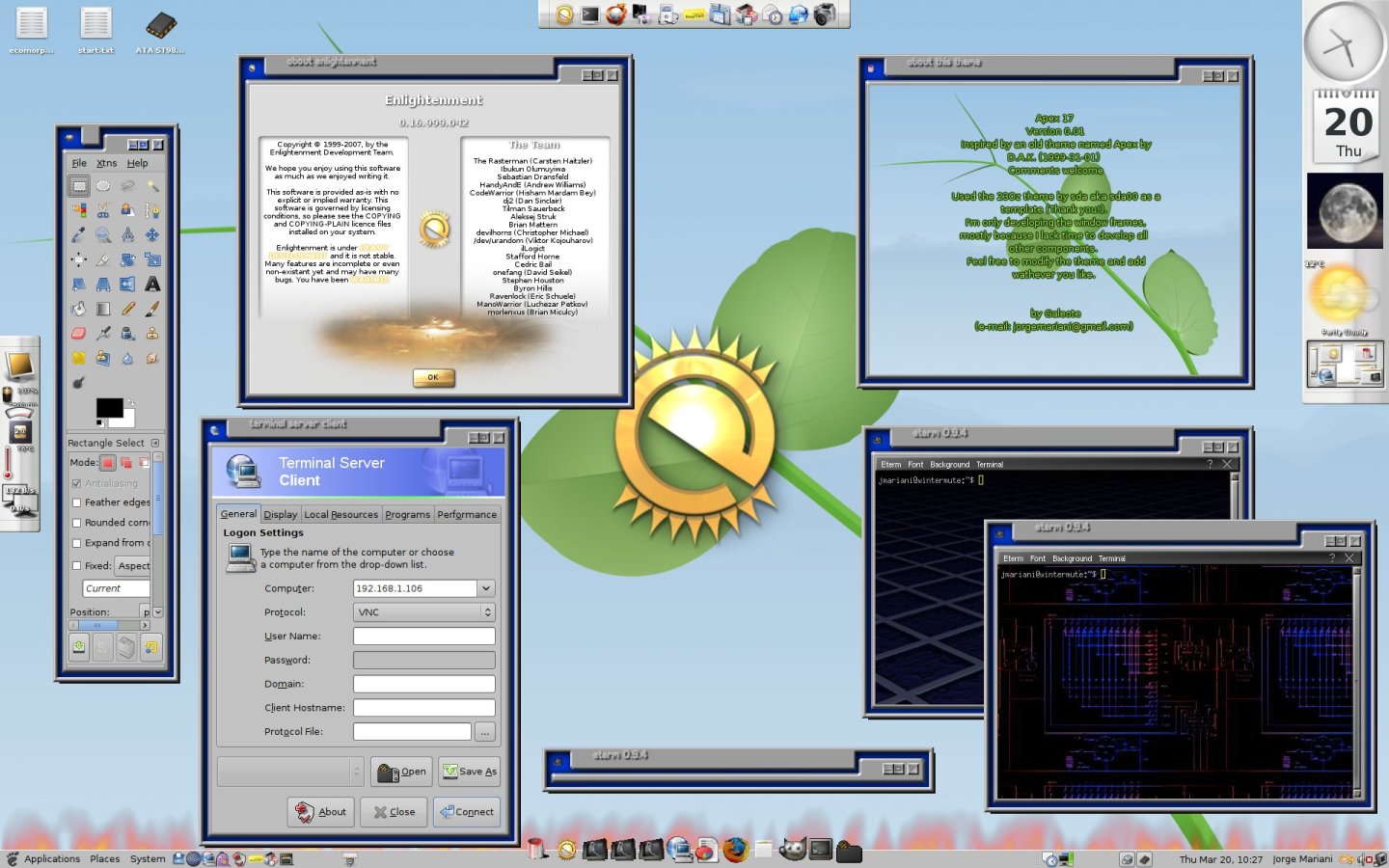The width and height of the screenshot is (1389, 868).
Task: Select the Bucket Fill tool
Action: 79,309
